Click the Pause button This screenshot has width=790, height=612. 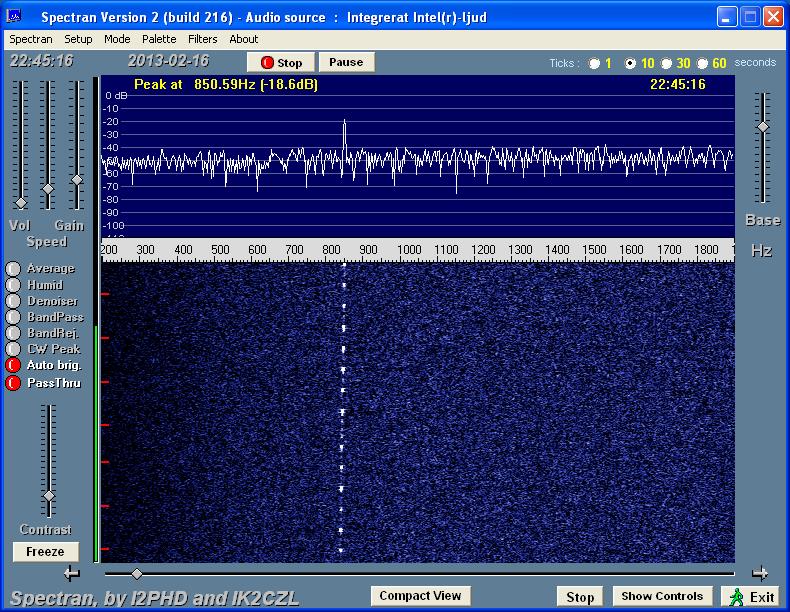coord(346,62)
